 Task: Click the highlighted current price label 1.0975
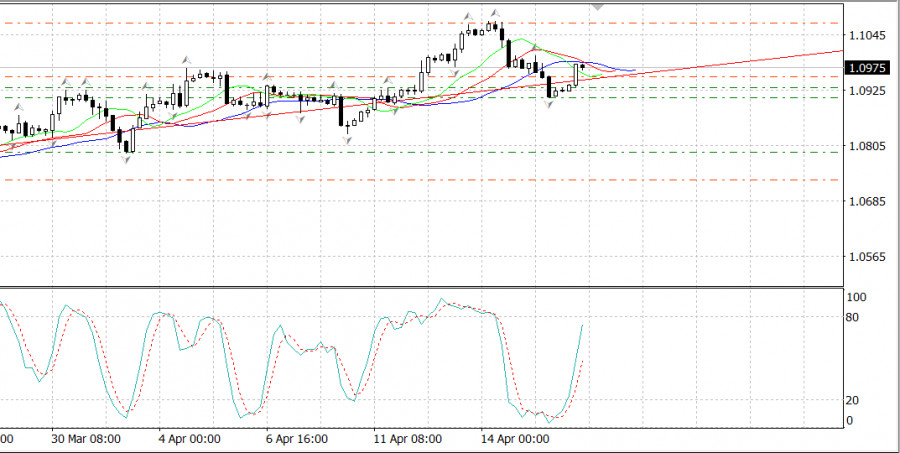coord(866,68)
